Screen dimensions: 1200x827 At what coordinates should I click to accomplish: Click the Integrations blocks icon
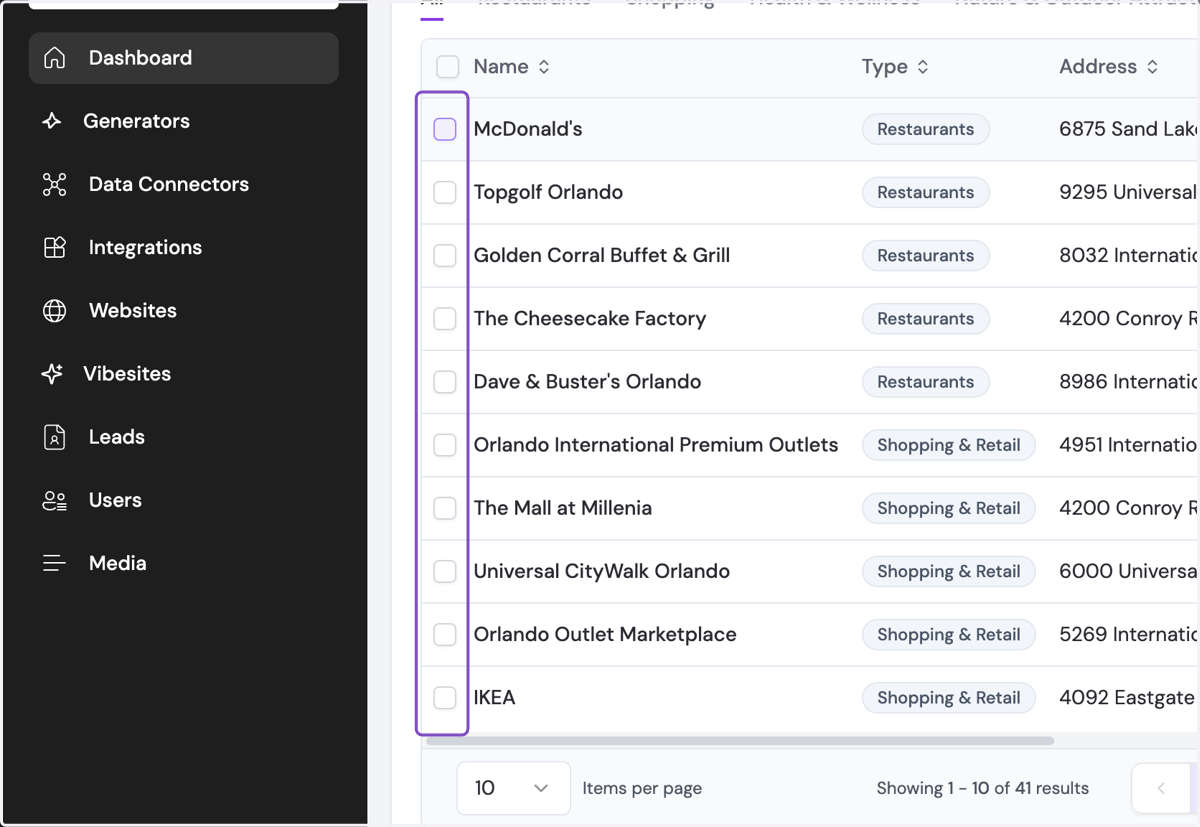(x=55, y=247)
